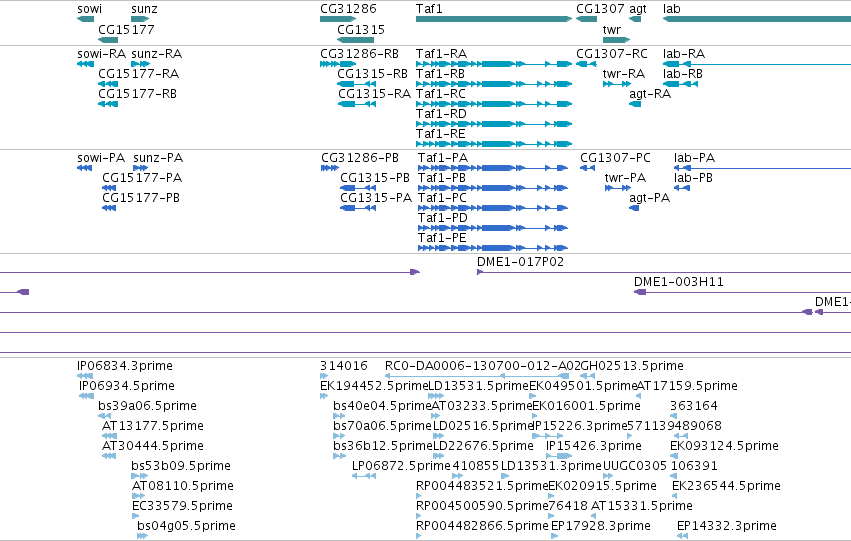The height and width of the screenshot is (541, 851).
Task: Select EST 'EK093124.5prime'
Action: click(724, 446)
